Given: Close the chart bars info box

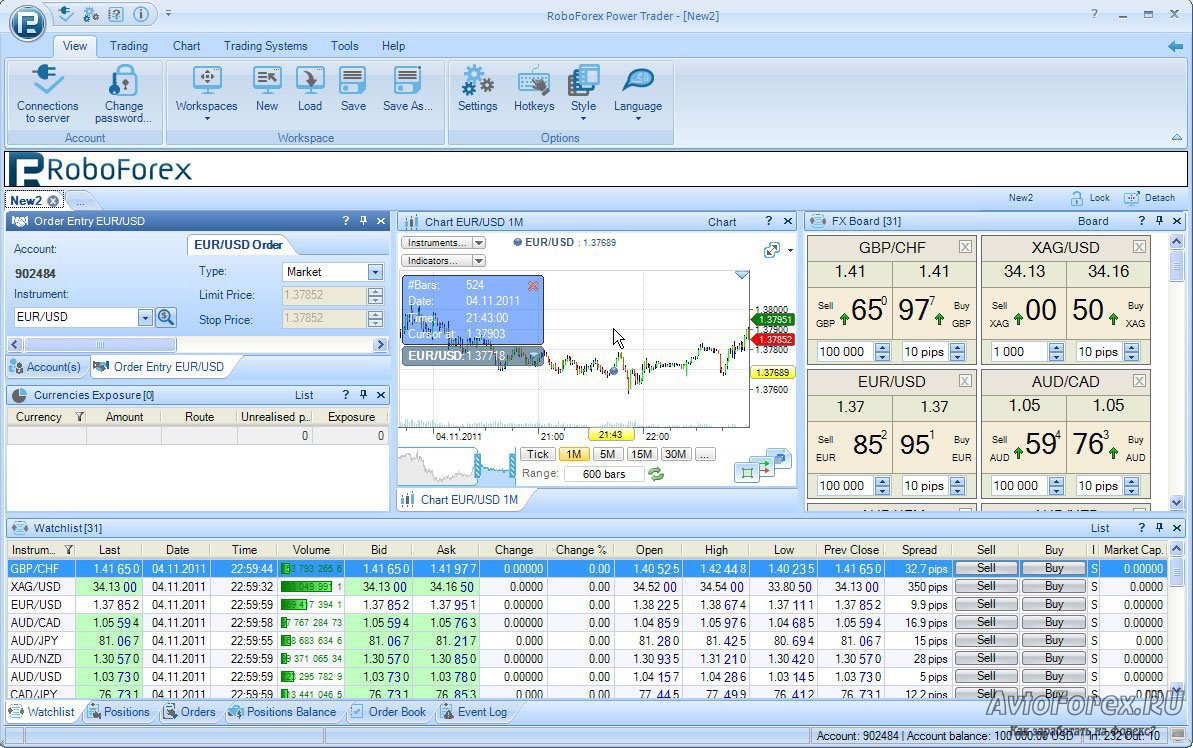Looking at the screenshot, I should [x=533, y=285].
